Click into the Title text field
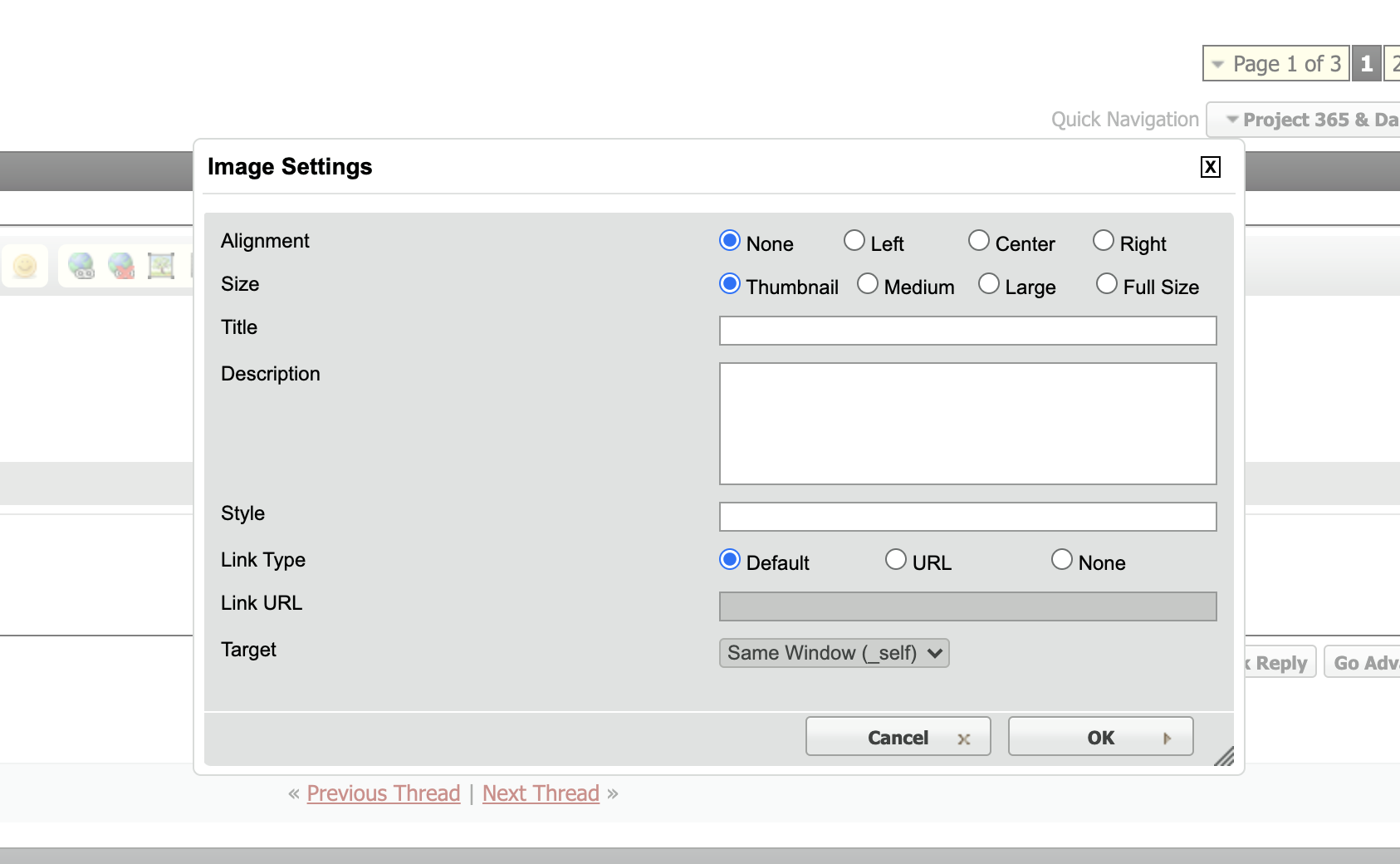The height and width of the screenshot is (864, 1400). point(967,331)
